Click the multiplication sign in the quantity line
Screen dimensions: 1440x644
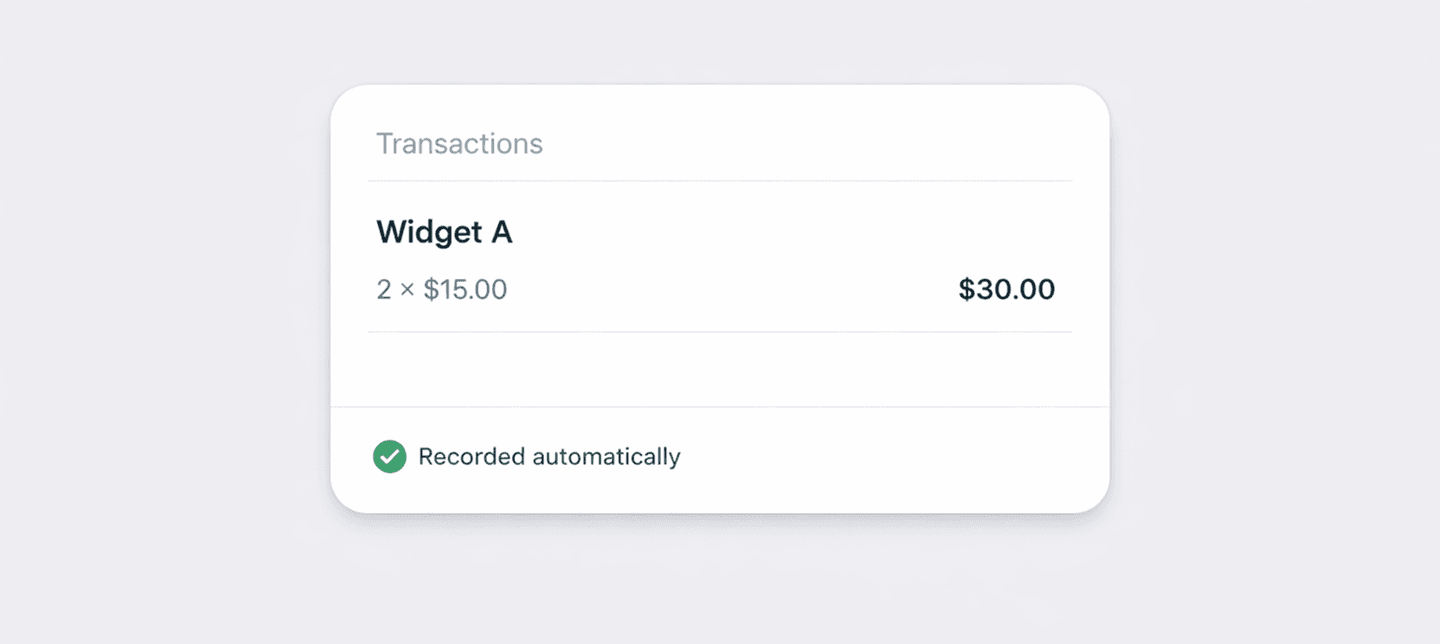(407, 291)
